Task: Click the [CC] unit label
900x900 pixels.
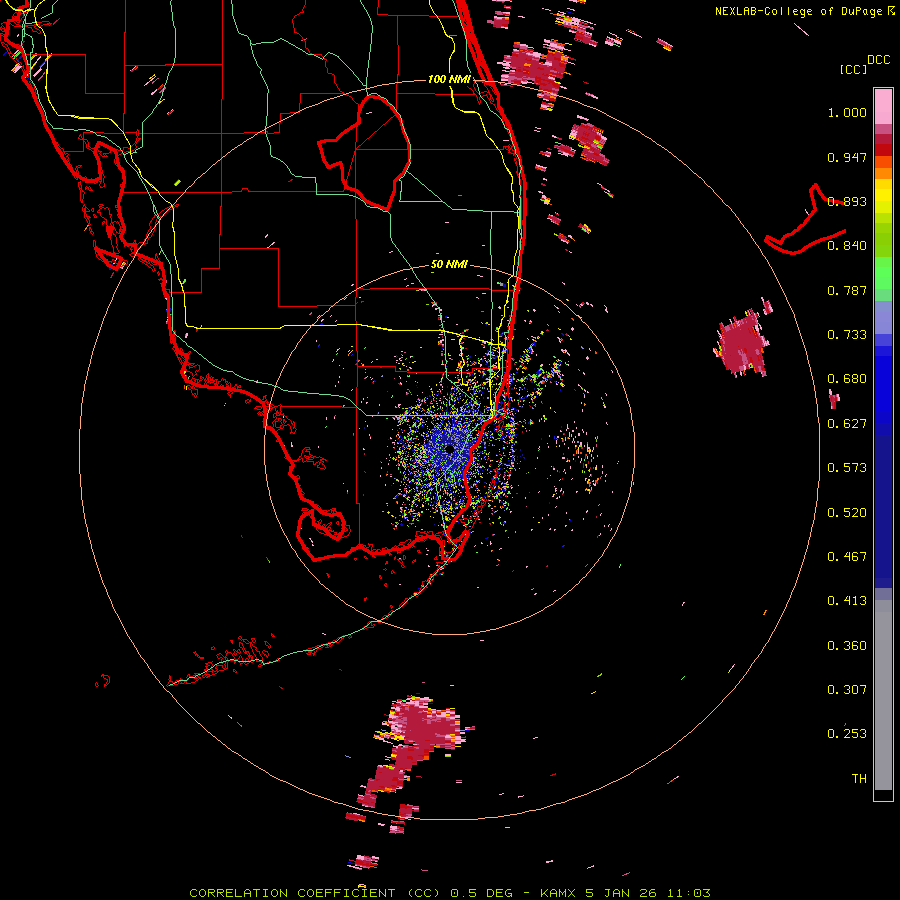Action: pos(853,69)
